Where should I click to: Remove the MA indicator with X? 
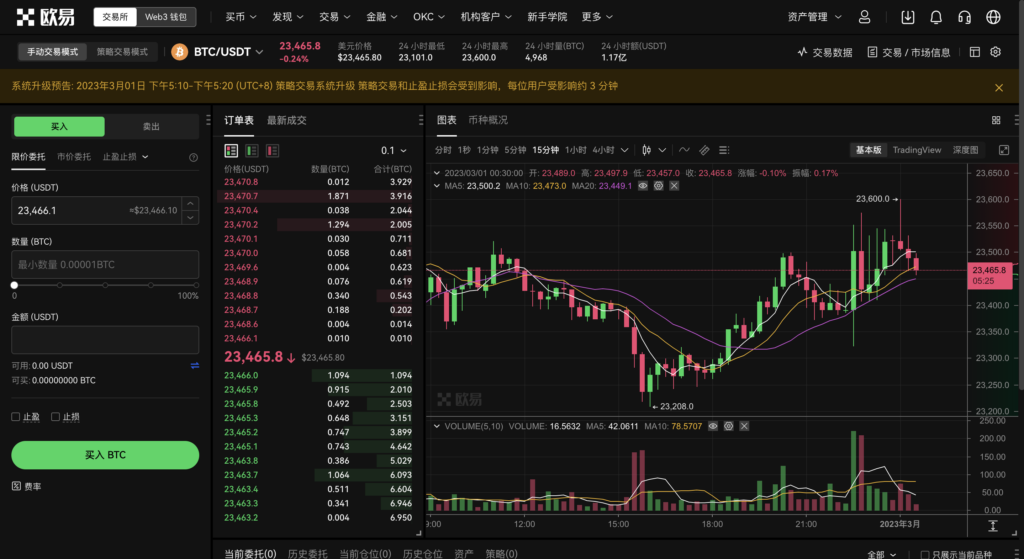(674, 186)
